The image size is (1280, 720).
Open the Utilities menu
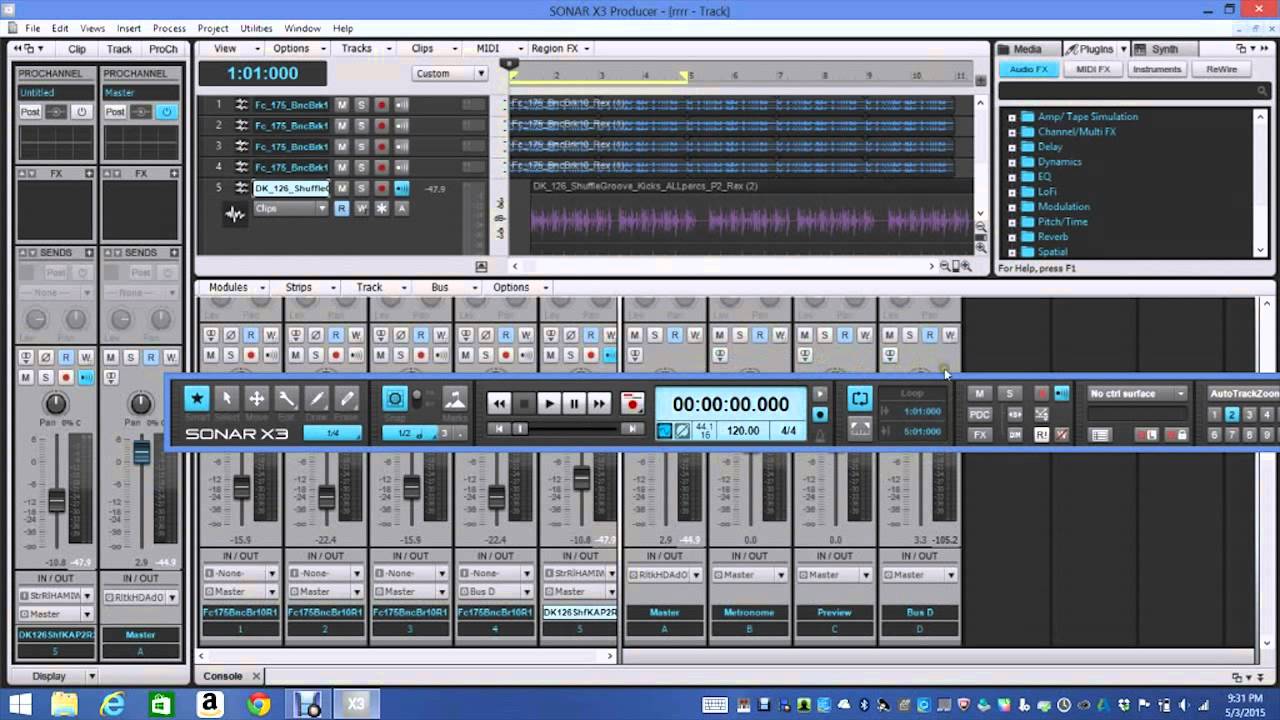tap(256, 28)
